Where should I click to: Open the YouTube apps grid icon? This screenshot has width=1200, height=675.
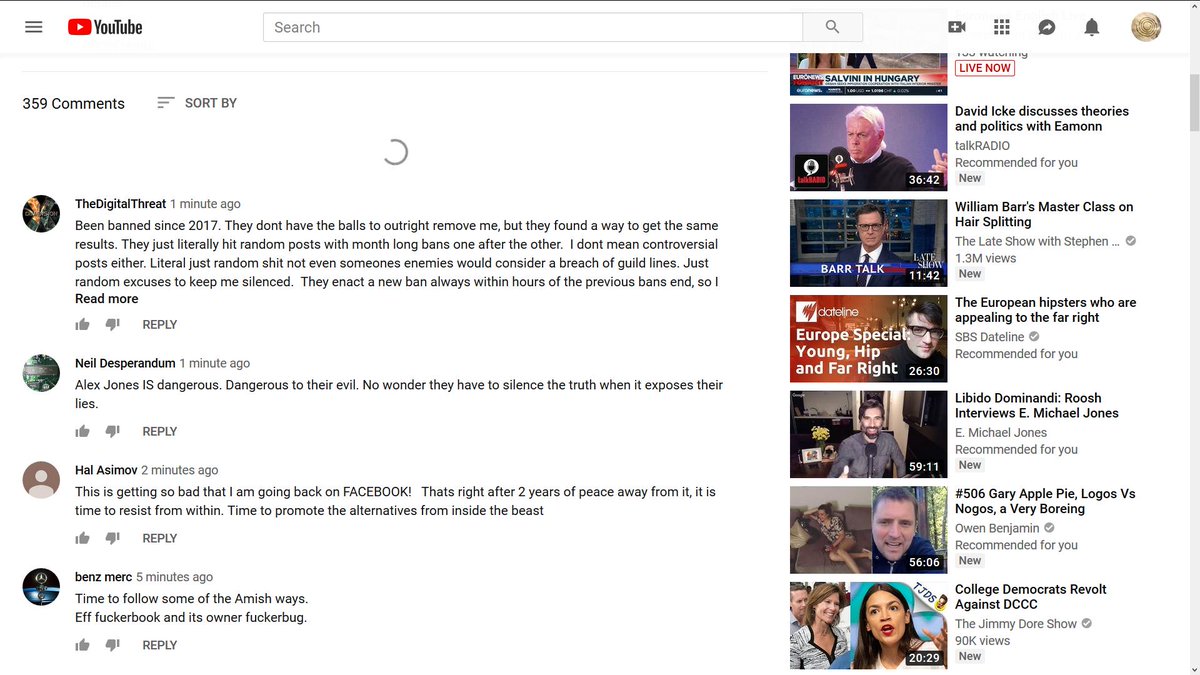point(1002,27)
